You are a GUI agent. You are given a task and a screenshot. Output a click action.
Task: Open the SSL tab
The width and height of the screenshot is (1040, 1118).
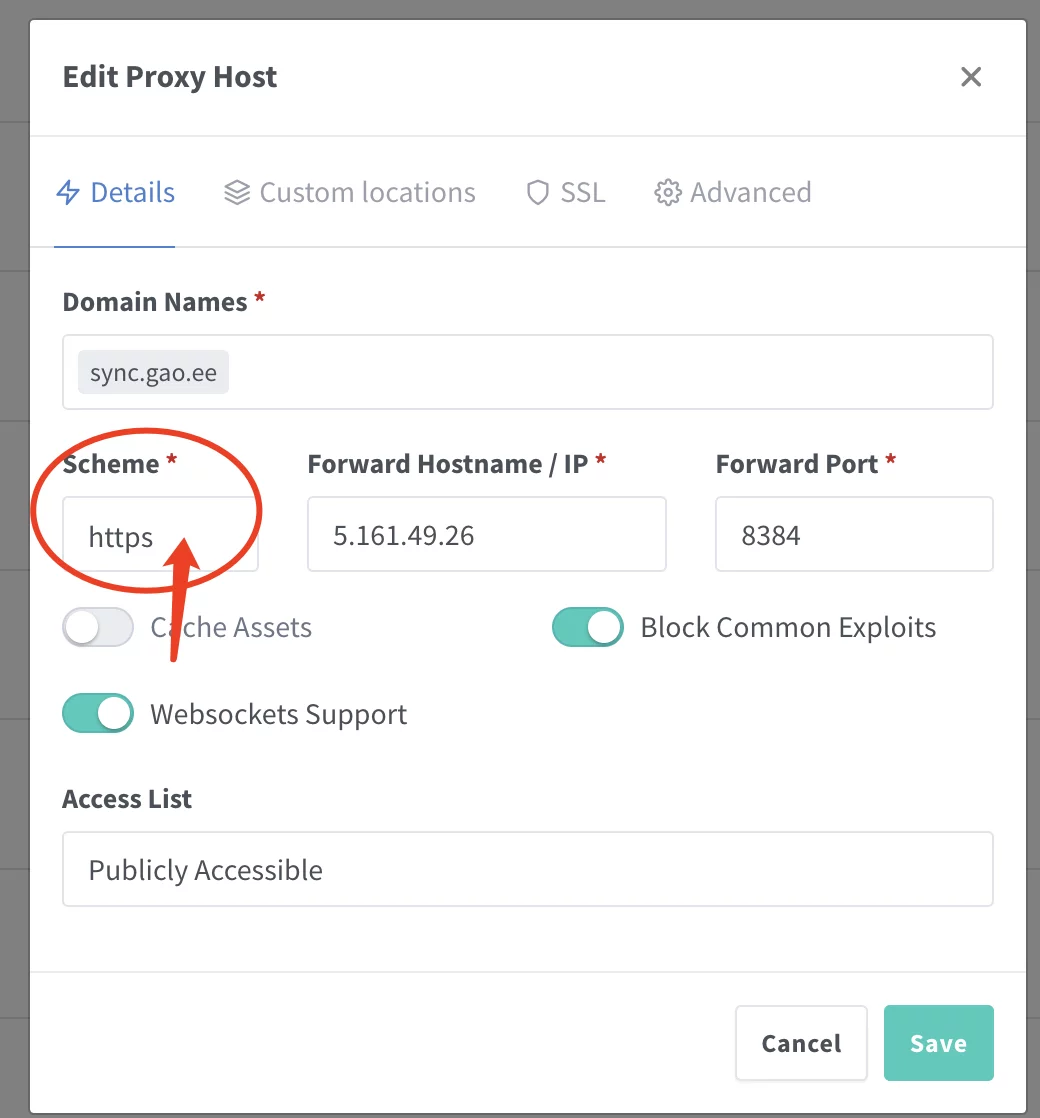tap(582, 193)
